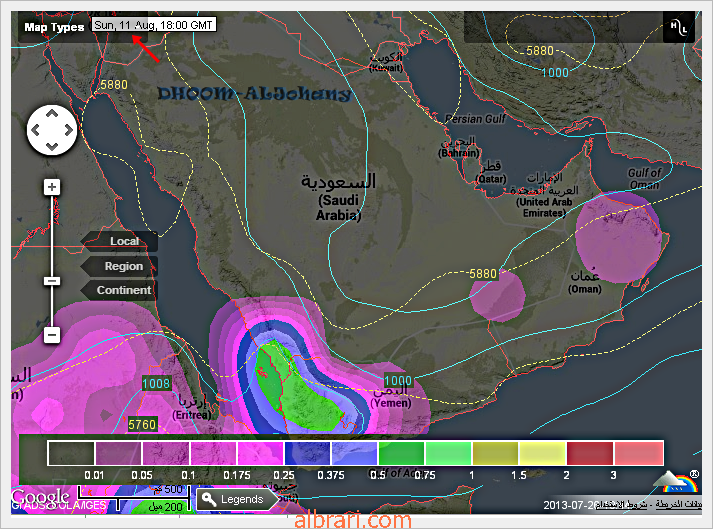Click the 1000 label near Yemen

tap(398, 381)
